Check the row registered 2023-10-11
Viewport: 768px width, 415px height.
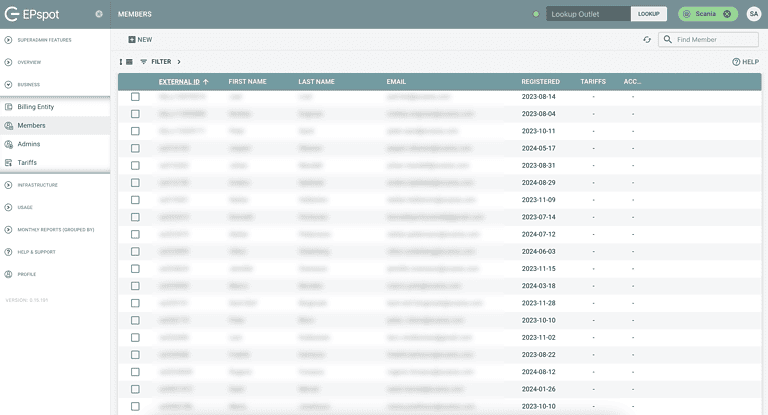135,131
